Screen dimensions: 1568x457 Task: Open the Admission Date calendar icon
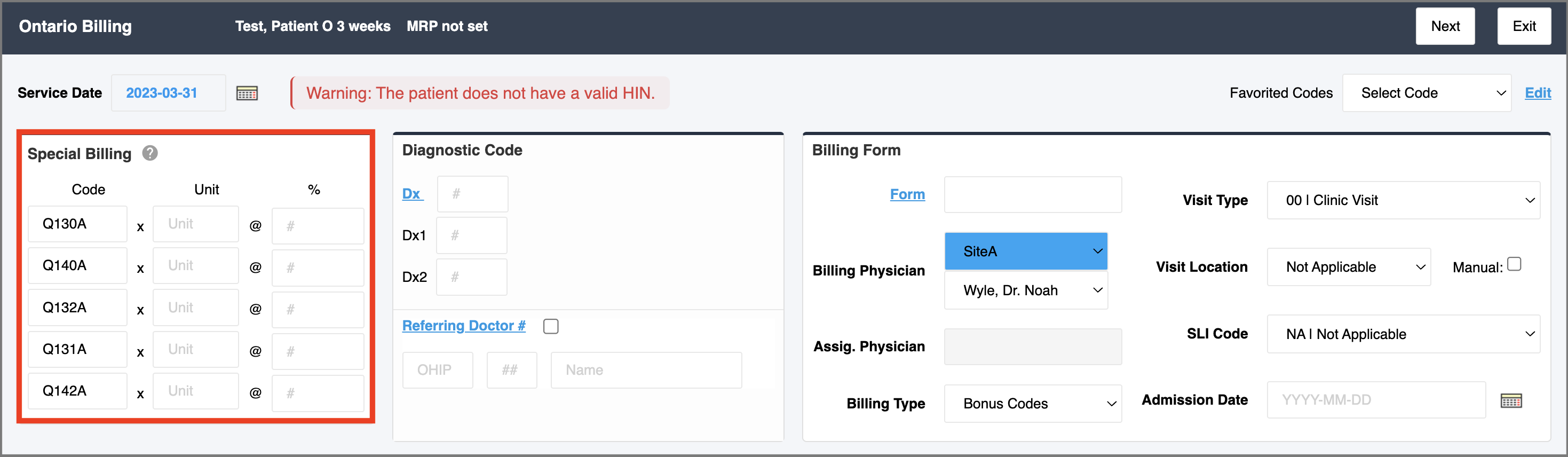point(1511,400)
